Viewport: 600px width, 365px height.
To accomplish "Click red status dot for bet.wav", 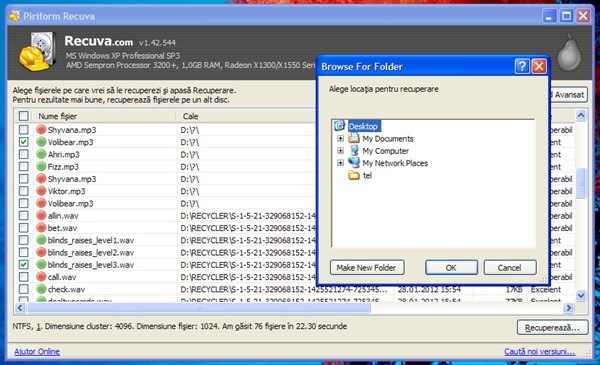I will click(x=41, y=228).
